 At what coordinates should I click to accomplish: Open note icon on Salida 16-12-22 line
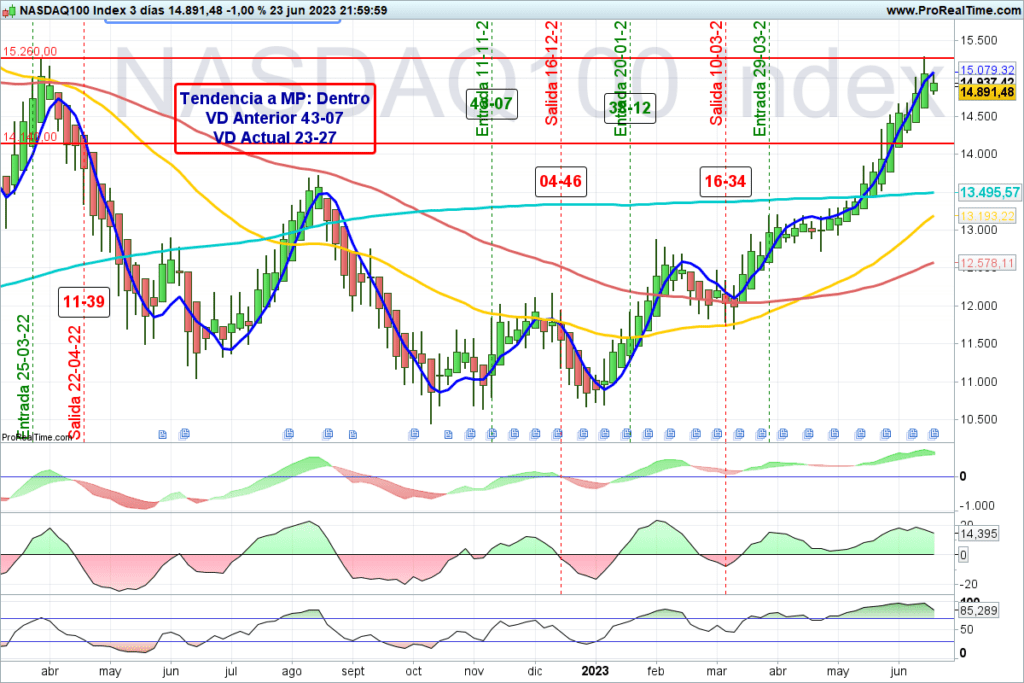pyautogui.click(x=558, y=434)
